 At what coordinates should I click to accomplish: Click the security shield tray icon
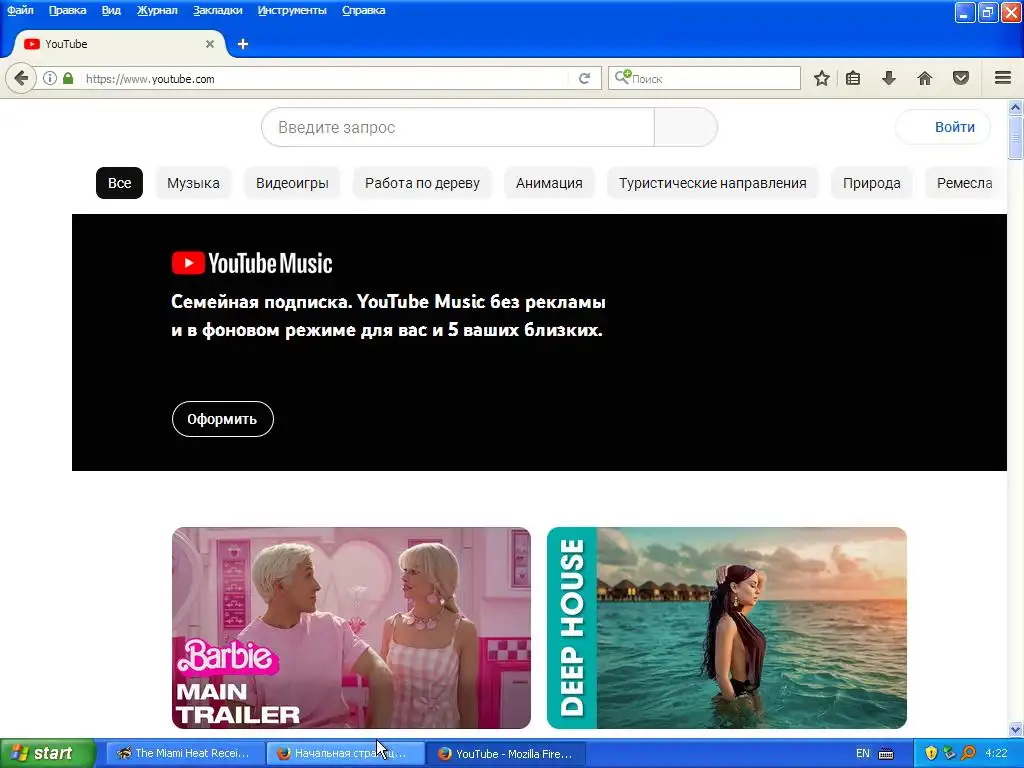pyautogui.click(x=931, y=753)
